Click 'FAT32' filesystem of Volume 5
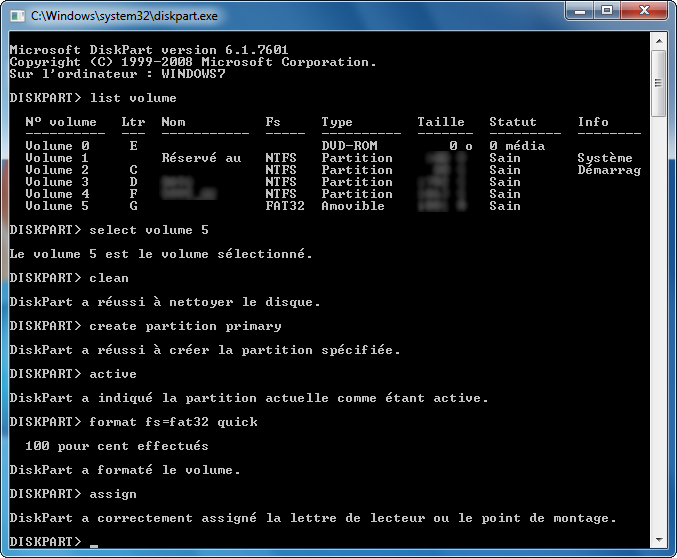Image resolution: width=677 pixels, height=558 pixels. tap(285, 206)
